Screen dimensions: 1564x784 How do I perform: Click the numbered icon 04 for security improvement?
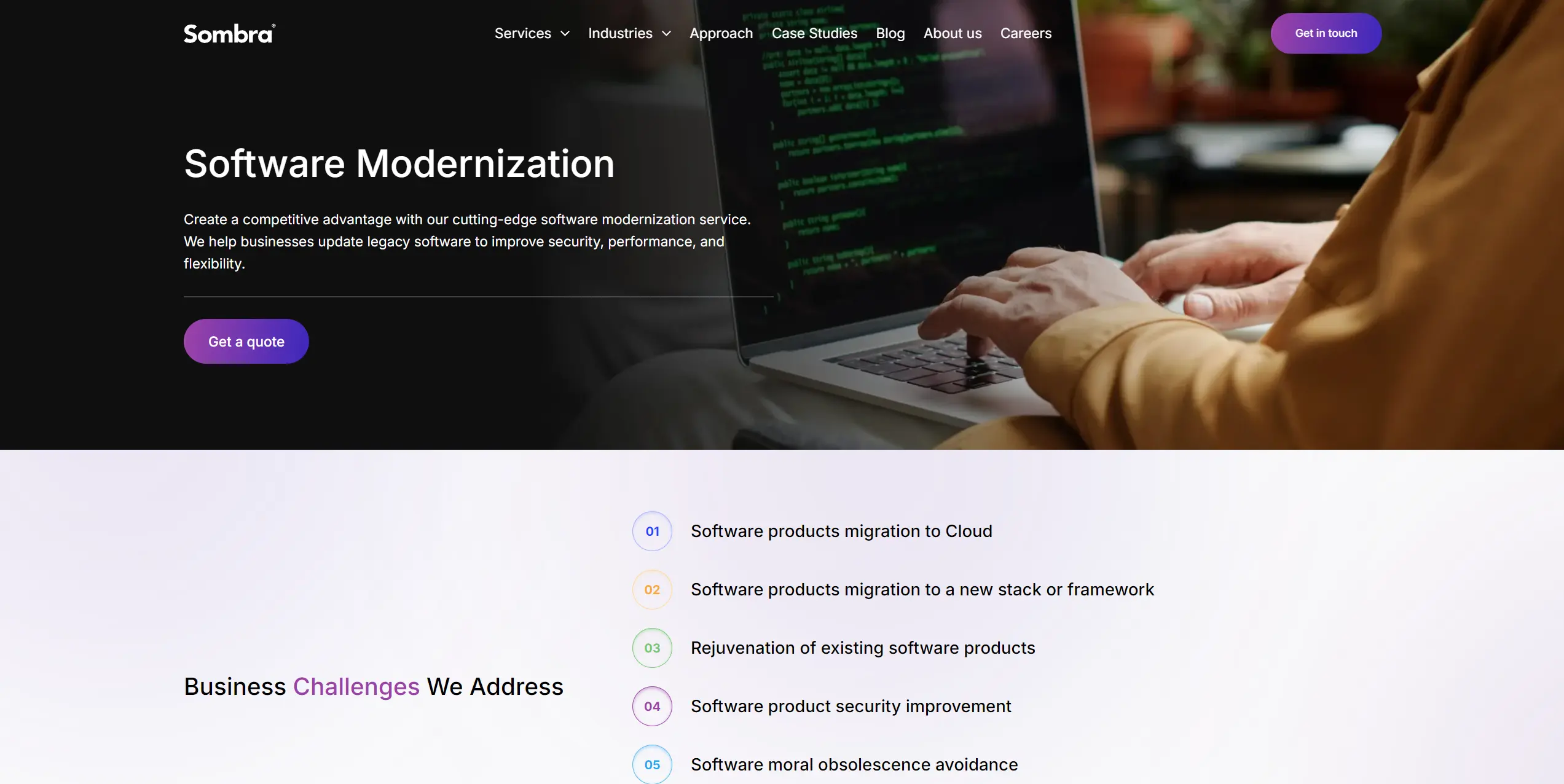pos(651,705)
